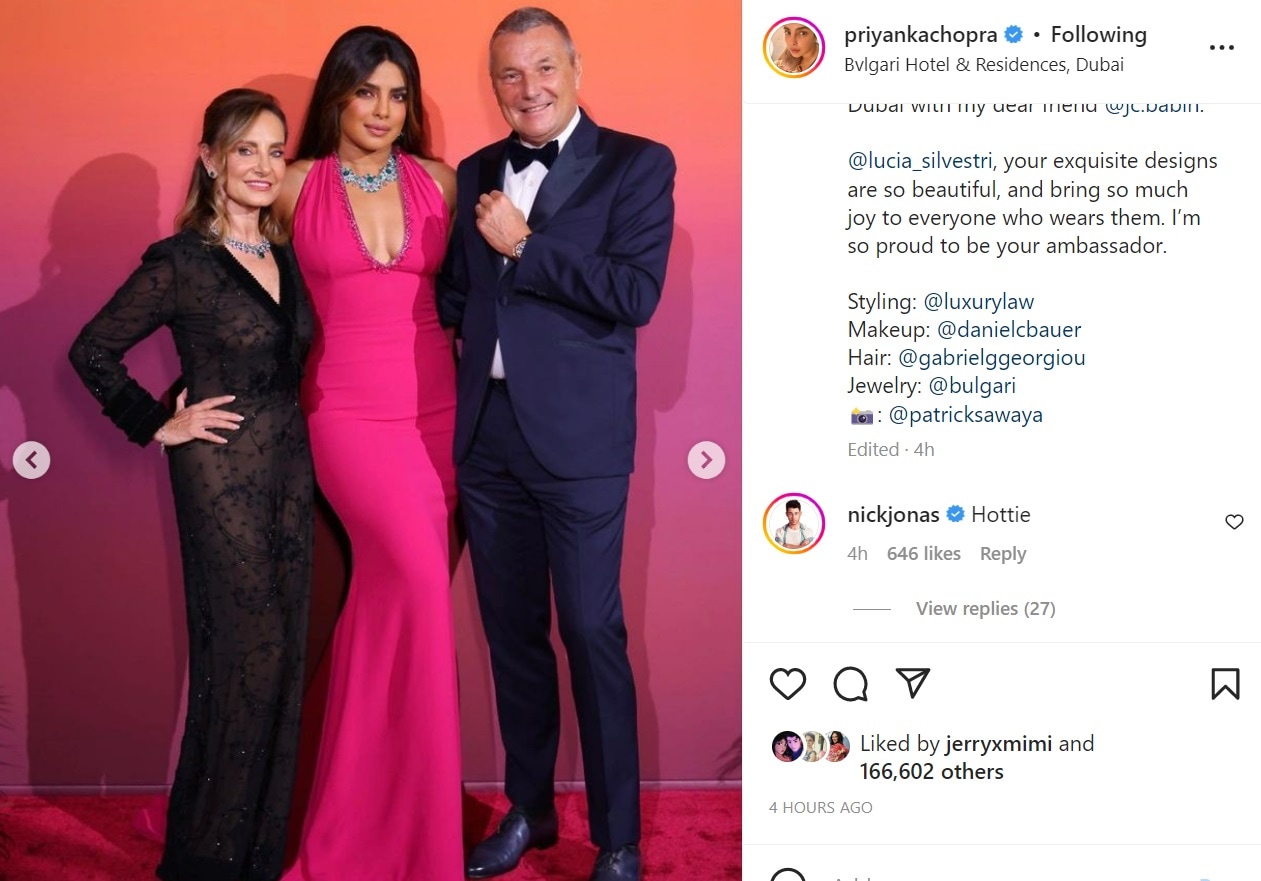Show the list of 166,602 others who liked
This screenshot has width=1261, height=881.
pyautogui.click(x=931, y=772)
